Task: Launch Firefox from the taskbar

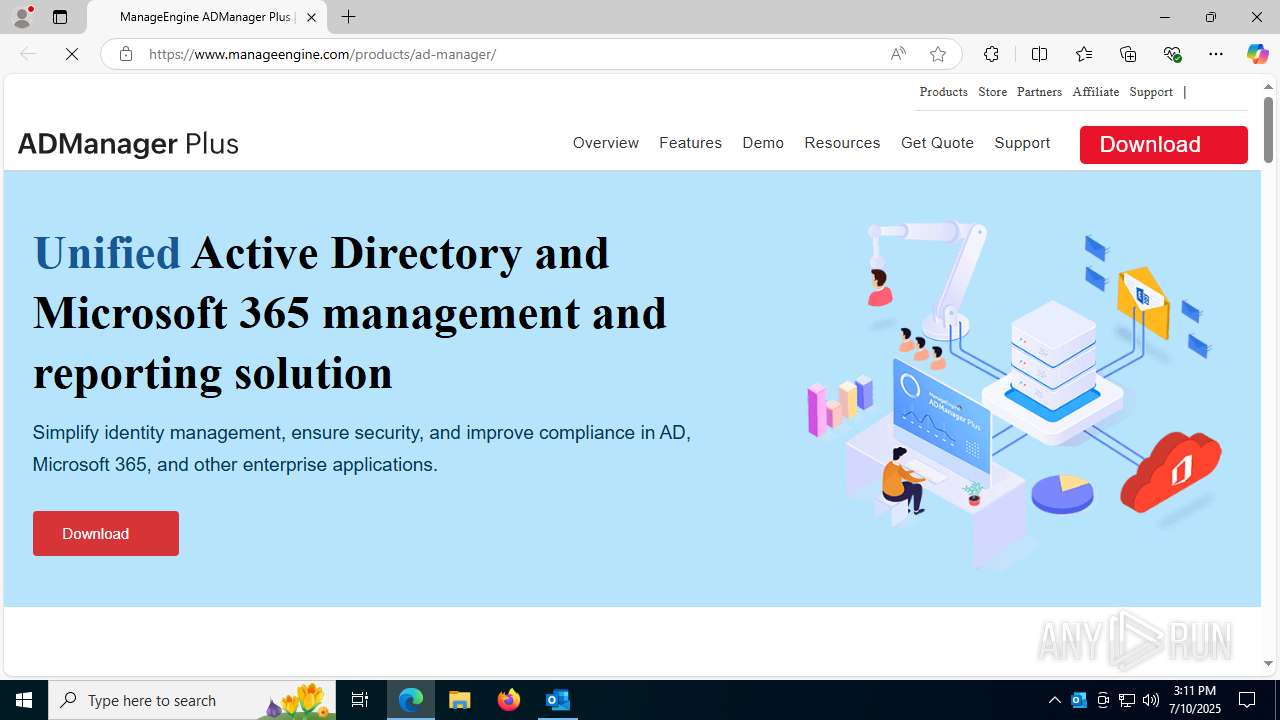Action: pos(509,700)
